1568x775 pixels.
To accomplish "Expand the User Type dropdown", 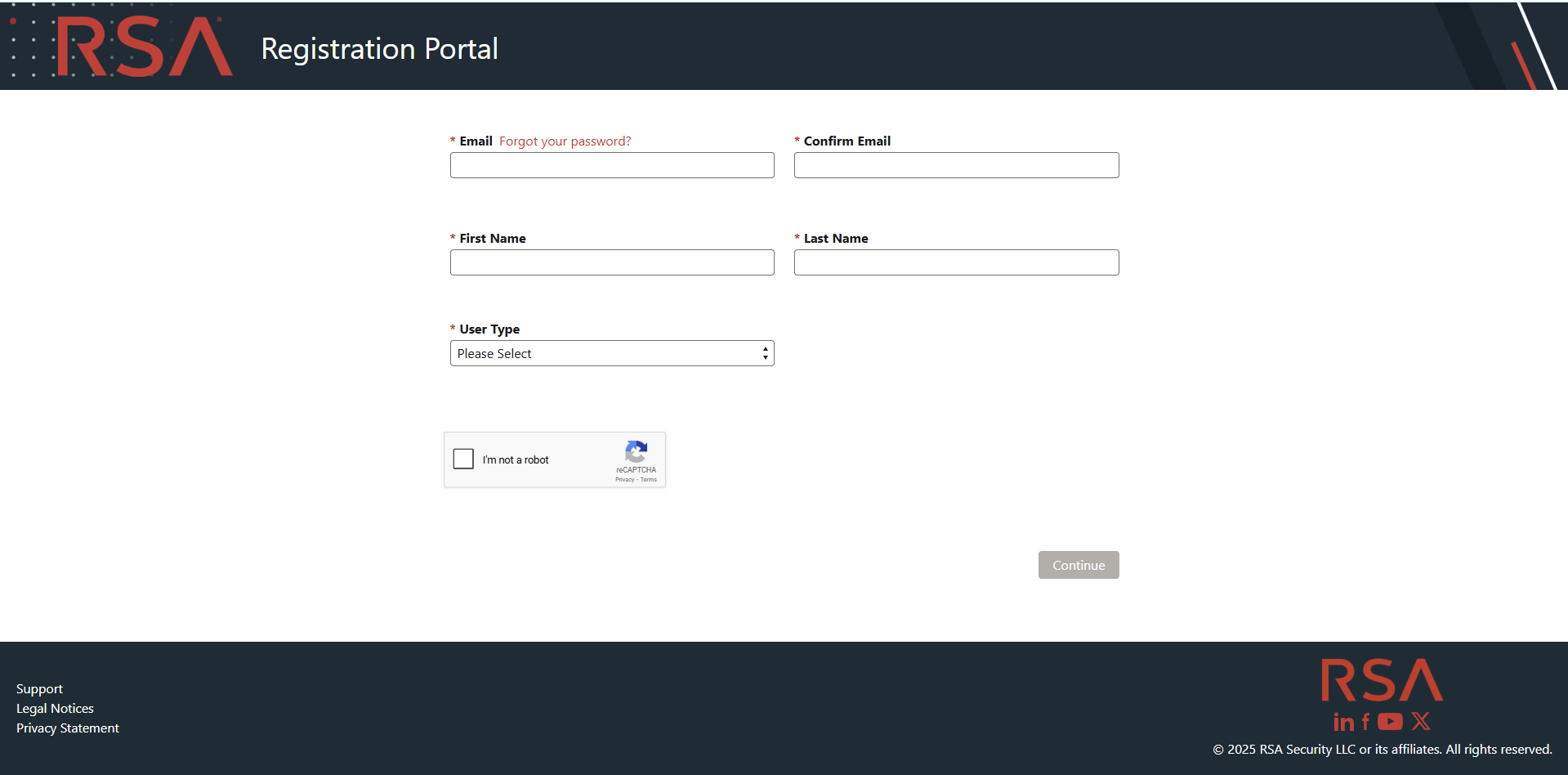I will pyautogui.click(x=611, y=353).
